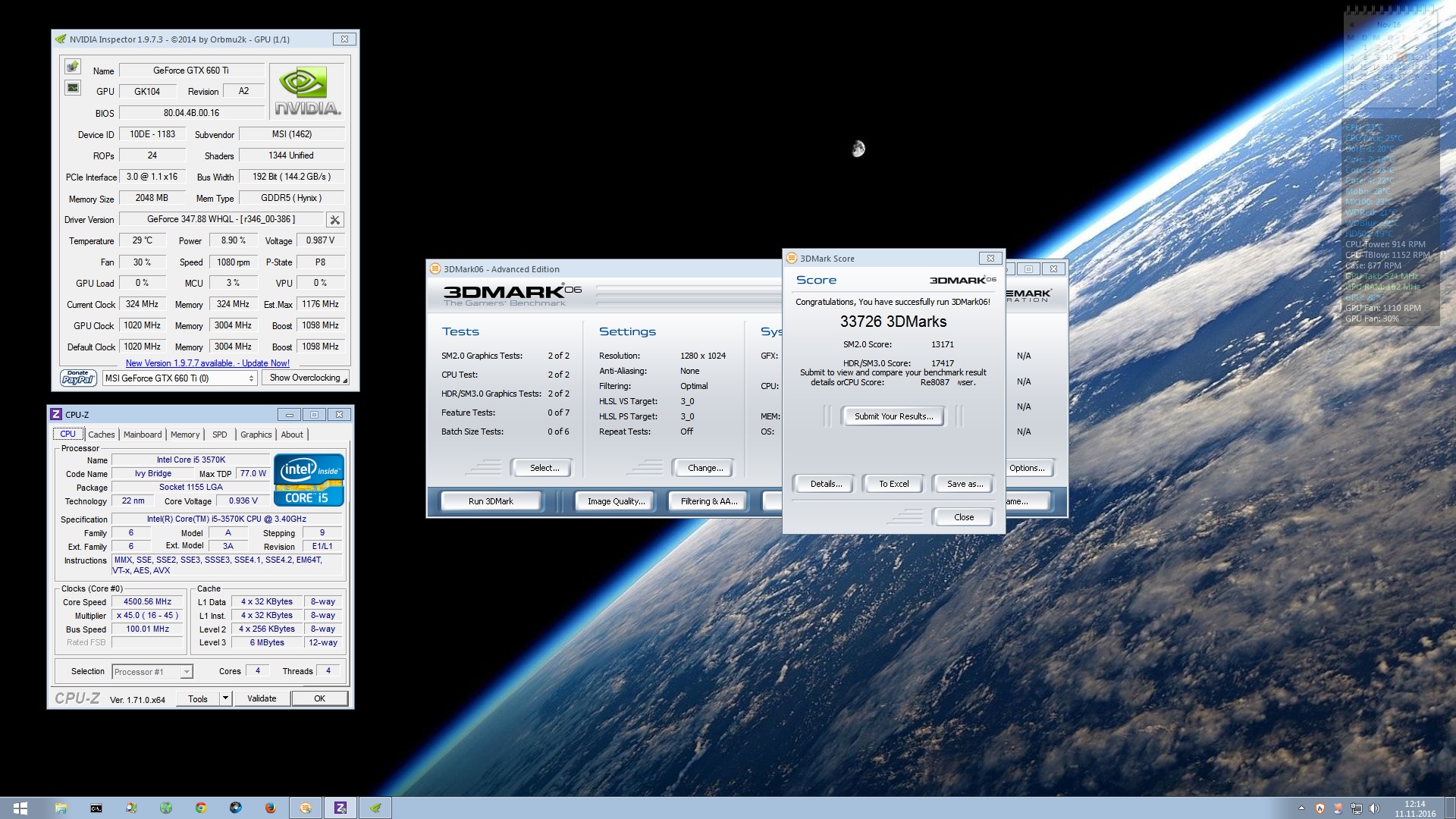Click Submit Your Results button
This screenshot has height=819, width=1456.
pyautogui.click(x=893, y=416)
